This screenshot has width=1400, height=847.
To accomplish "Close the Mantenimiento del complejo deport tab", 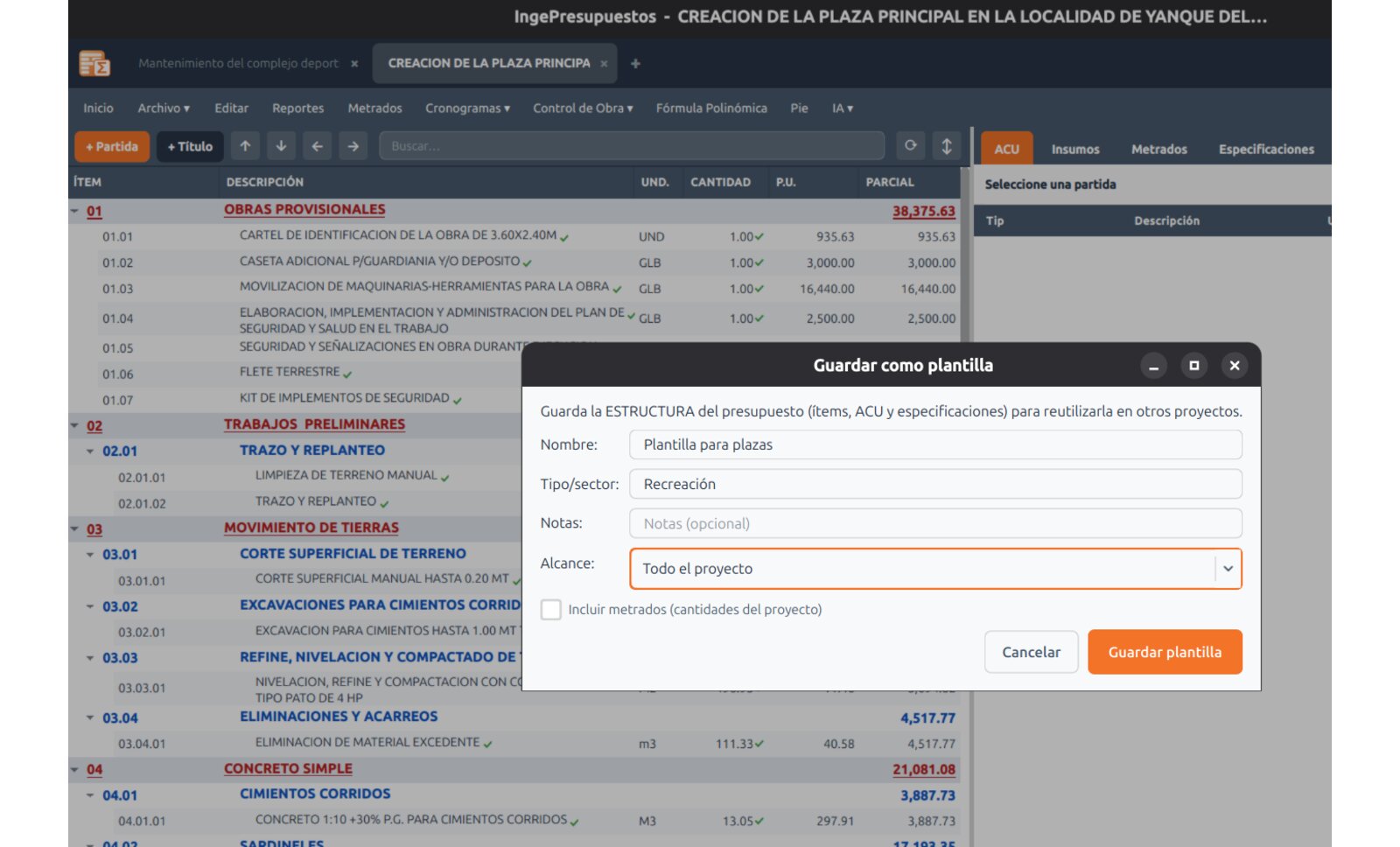I will click(354, 64).
